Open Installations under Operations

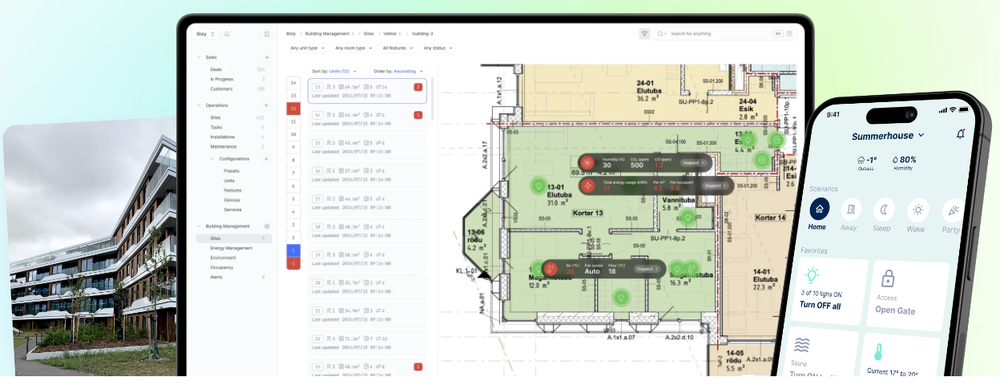[223, 136]
